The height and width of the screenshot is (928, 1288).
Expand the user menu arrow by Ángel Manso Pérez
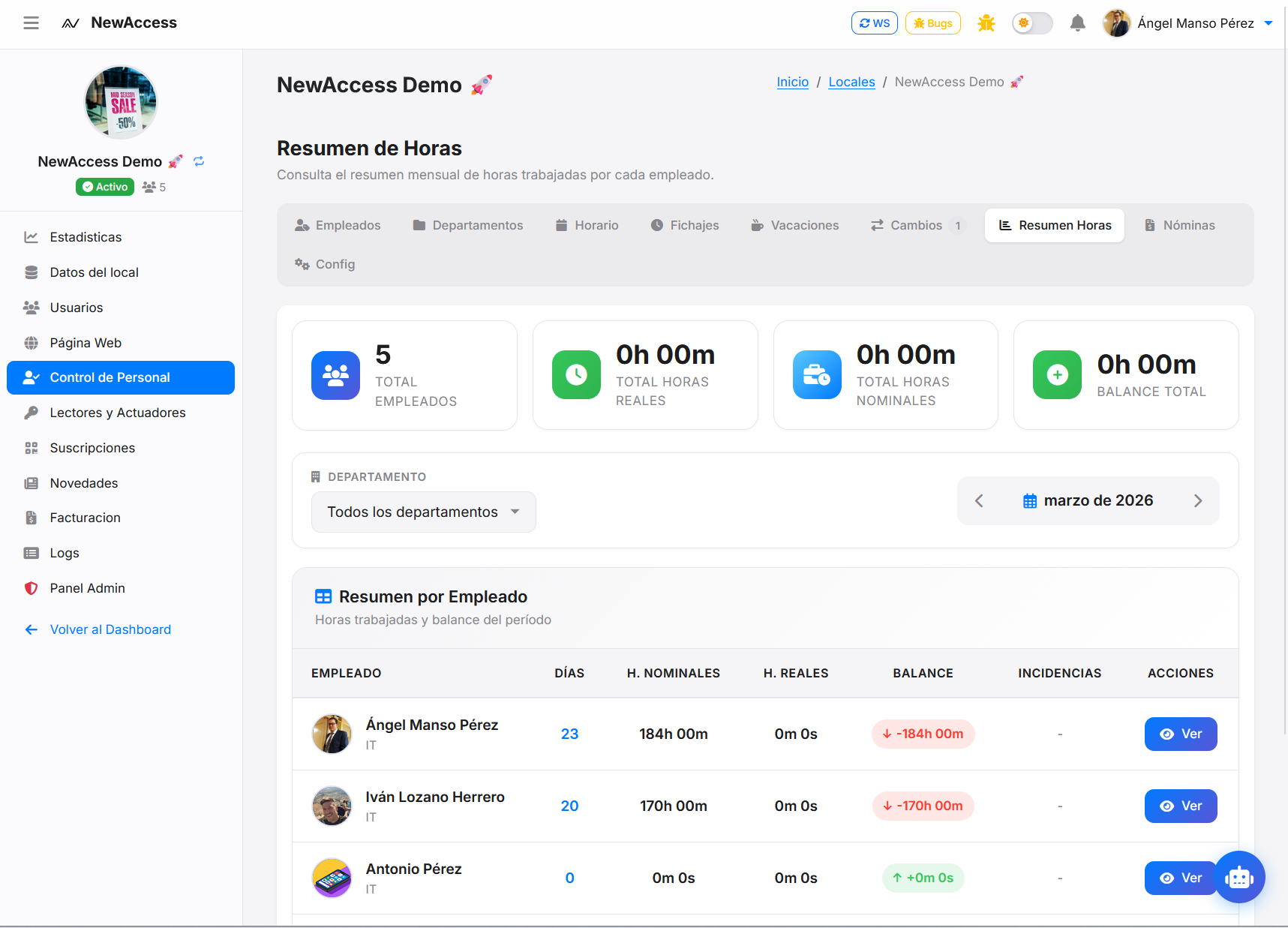(x=1268, y=23)
